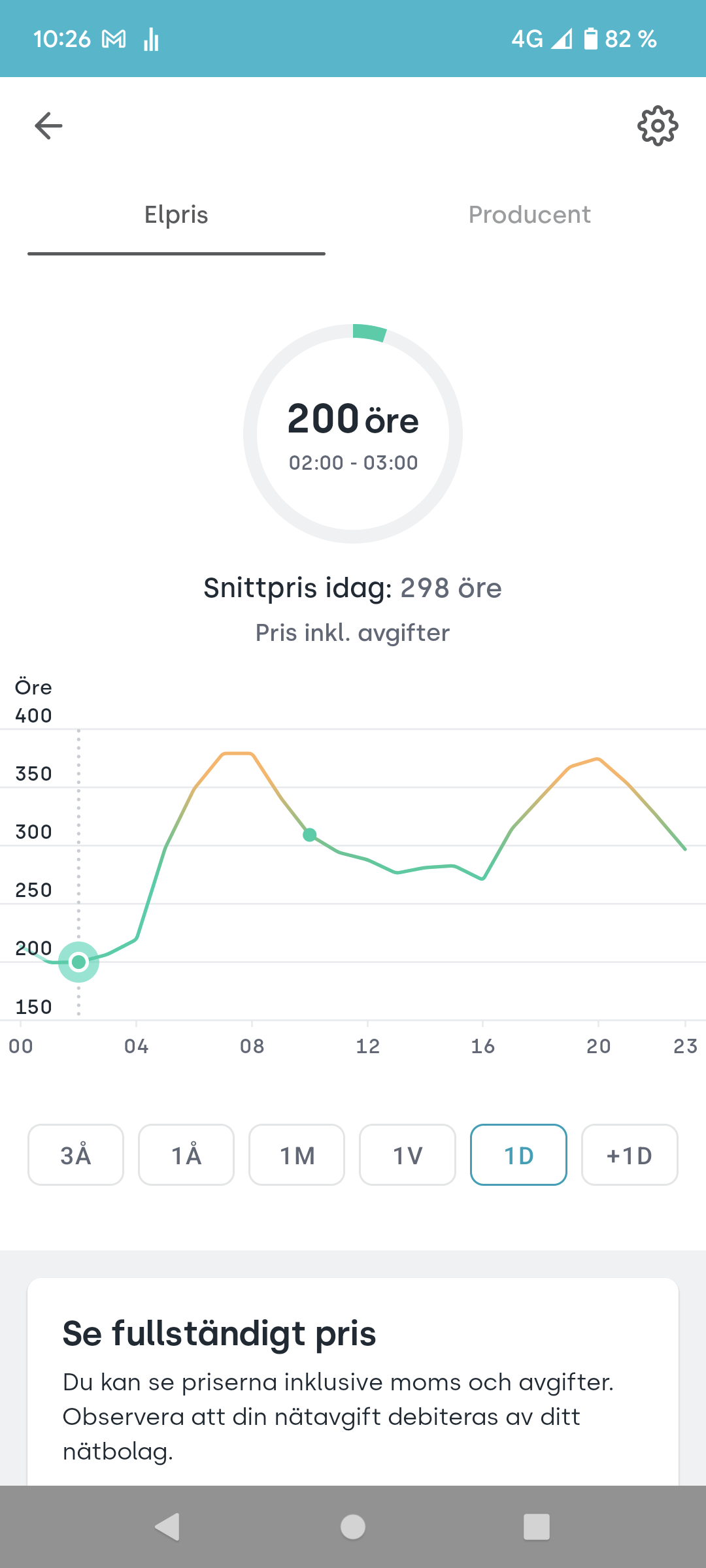The image size is (706, 1568).
Task: Select the 1M time range
Action: tap(297, 1154)
